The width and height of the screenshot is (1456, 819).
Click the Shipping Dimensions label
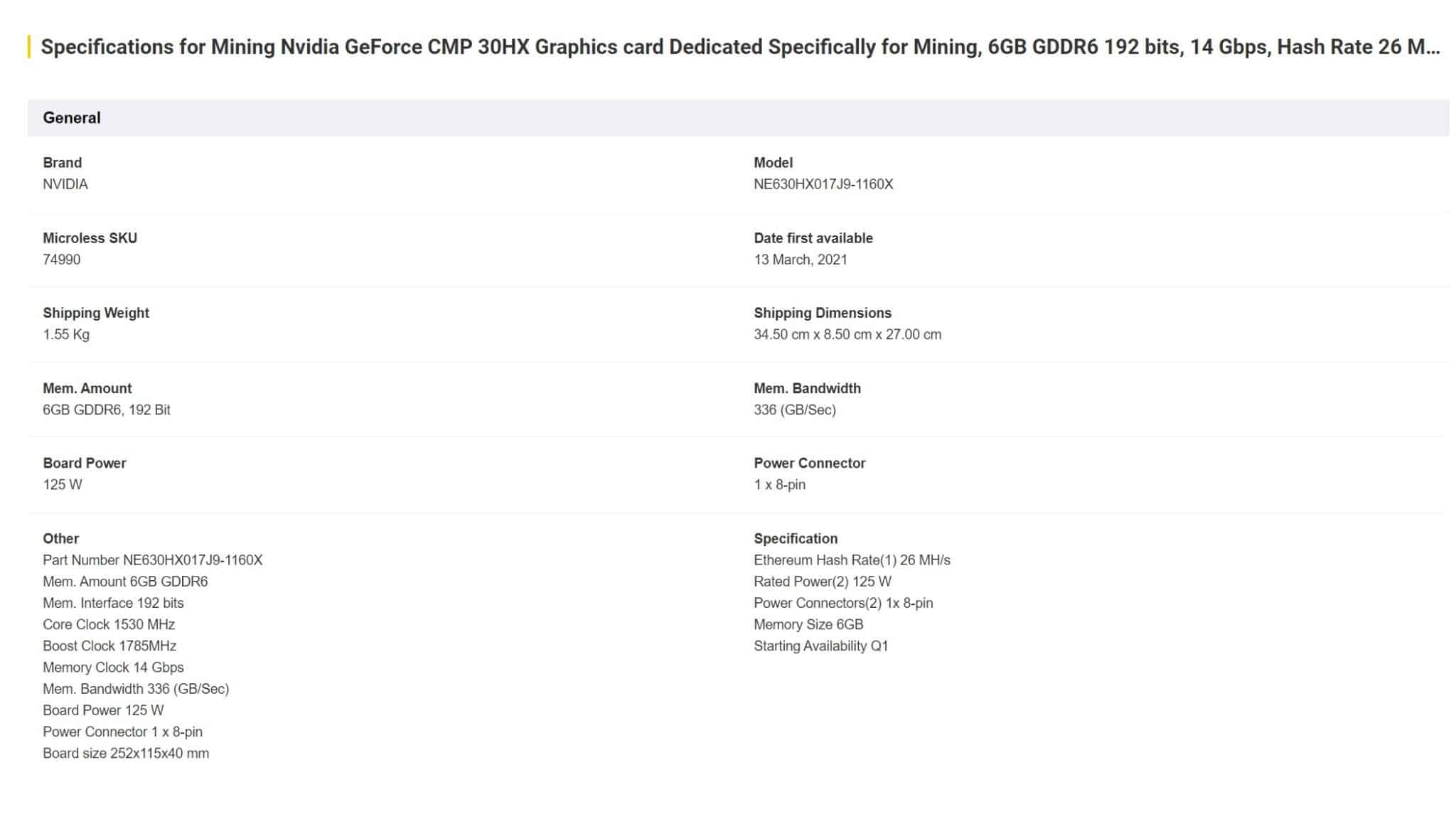823,313
